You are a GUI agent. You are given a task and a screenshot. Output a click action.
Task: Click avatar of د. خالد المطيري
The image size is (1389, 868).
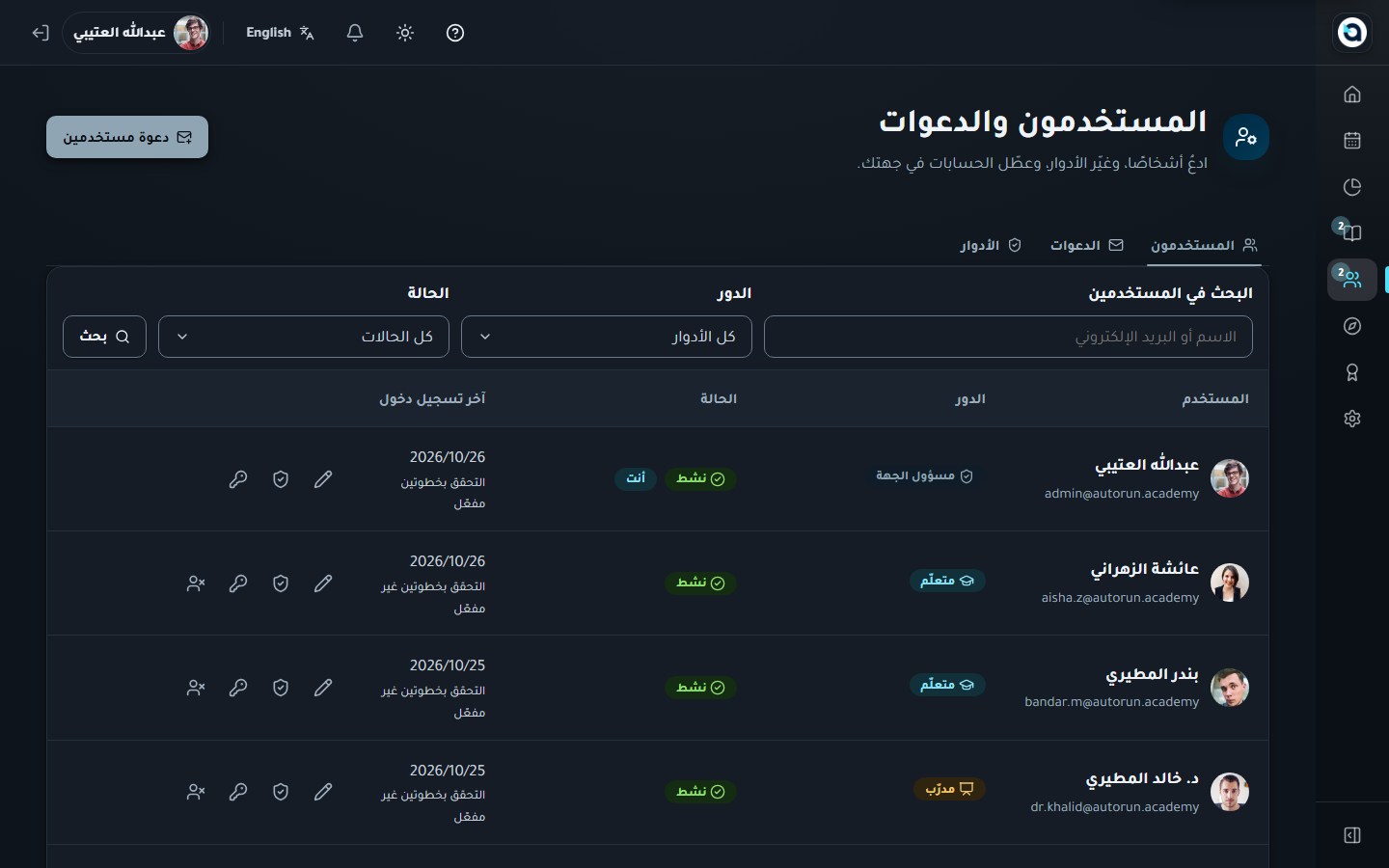pyautogui.click(x=1230, y=792)
